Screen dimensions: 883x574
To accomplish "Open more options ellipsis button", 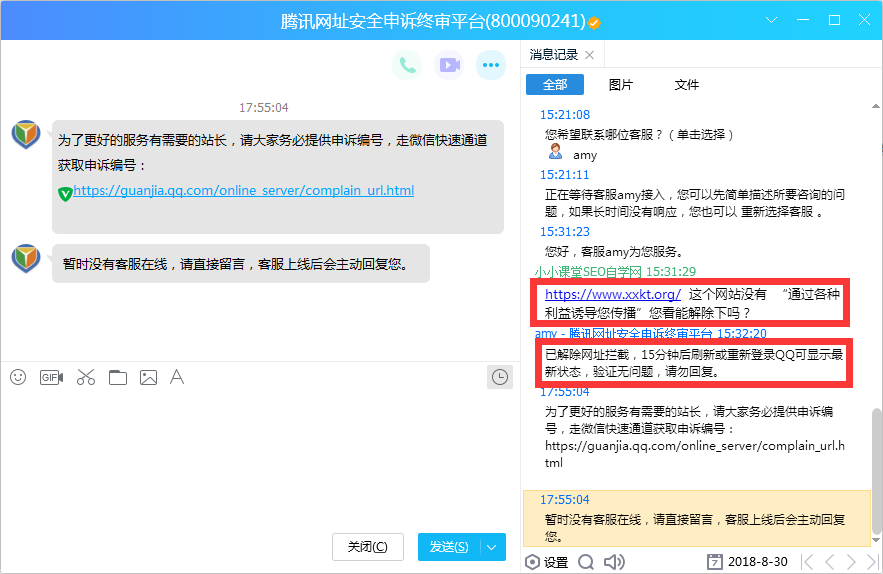I will [490, 65].
